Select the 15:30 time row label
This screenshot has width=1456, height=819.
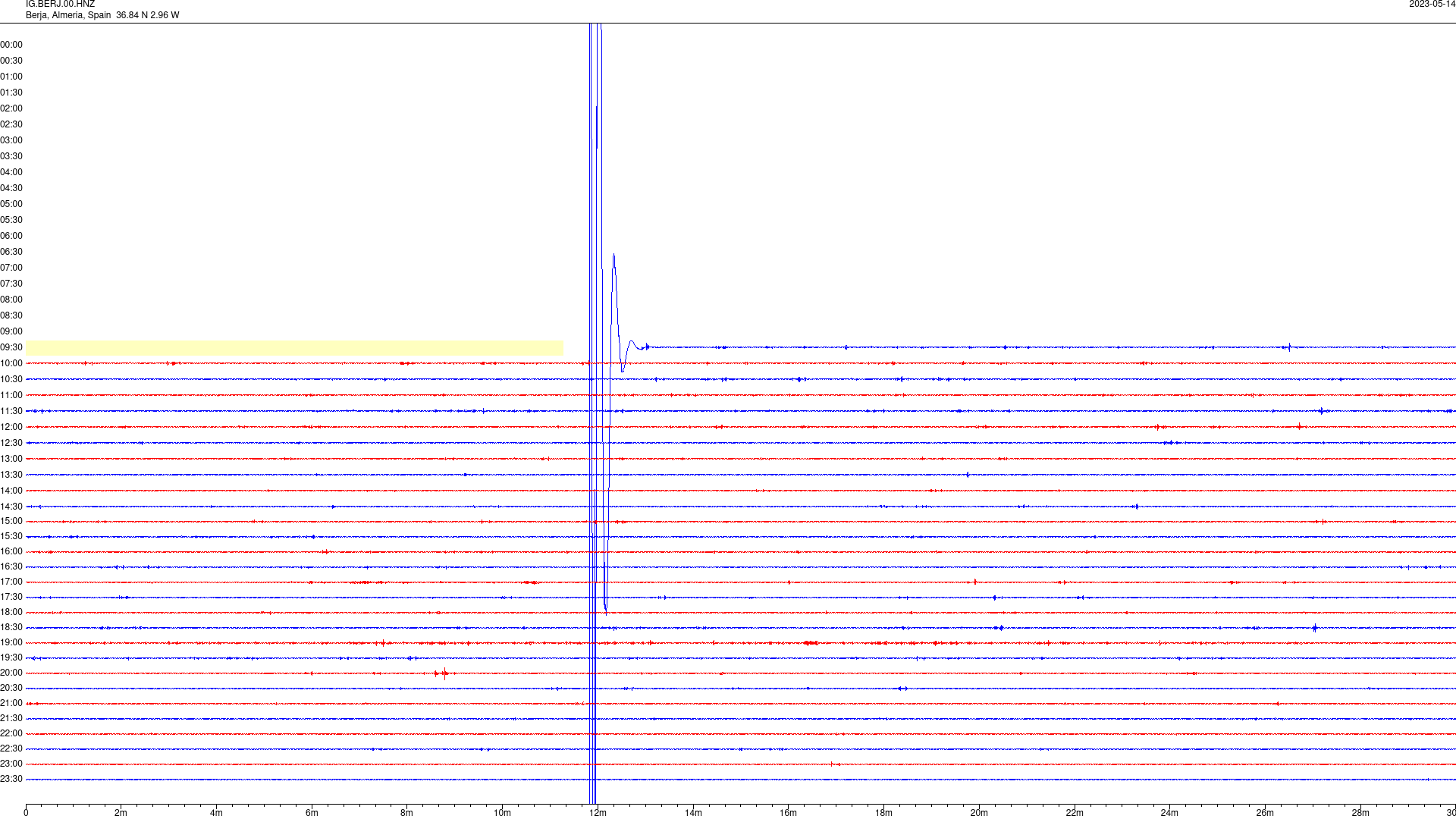point(11,536)
